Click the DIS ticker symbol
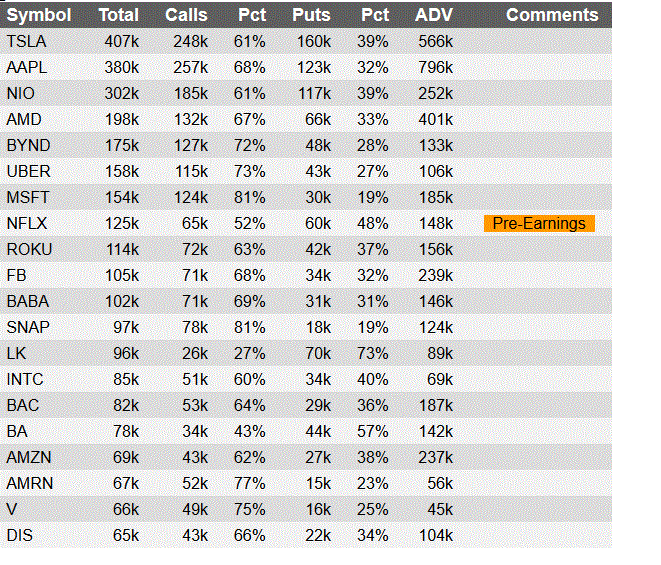Viewport: 661px width, 565px height. point(19,535)
